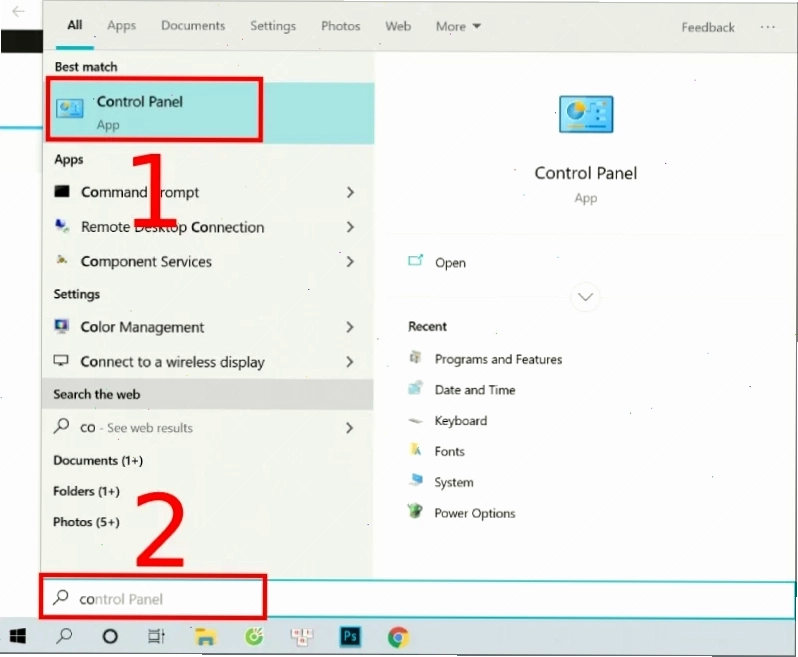Switch to the Web tab
This screenshot has width=798, height=657.
tap(398, 26)
